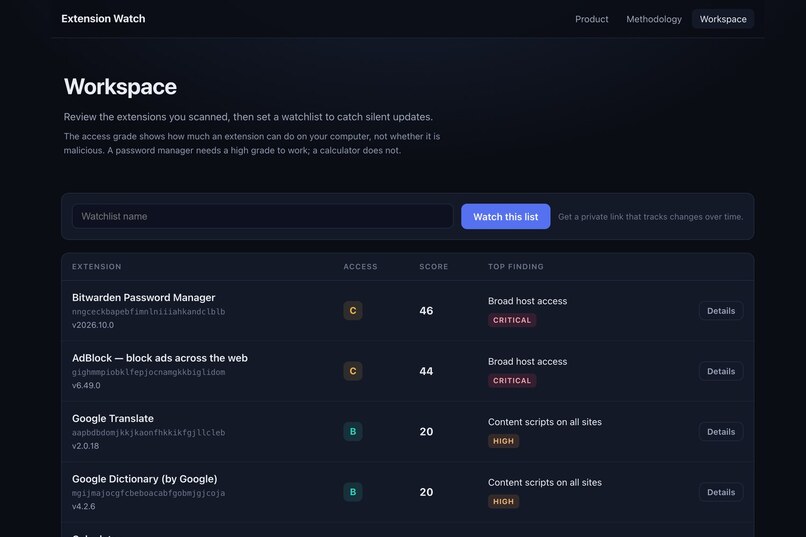The width and height of the screenshot is (806, 537).
Task: Go to the Product nav item
Action: [592, 19]
